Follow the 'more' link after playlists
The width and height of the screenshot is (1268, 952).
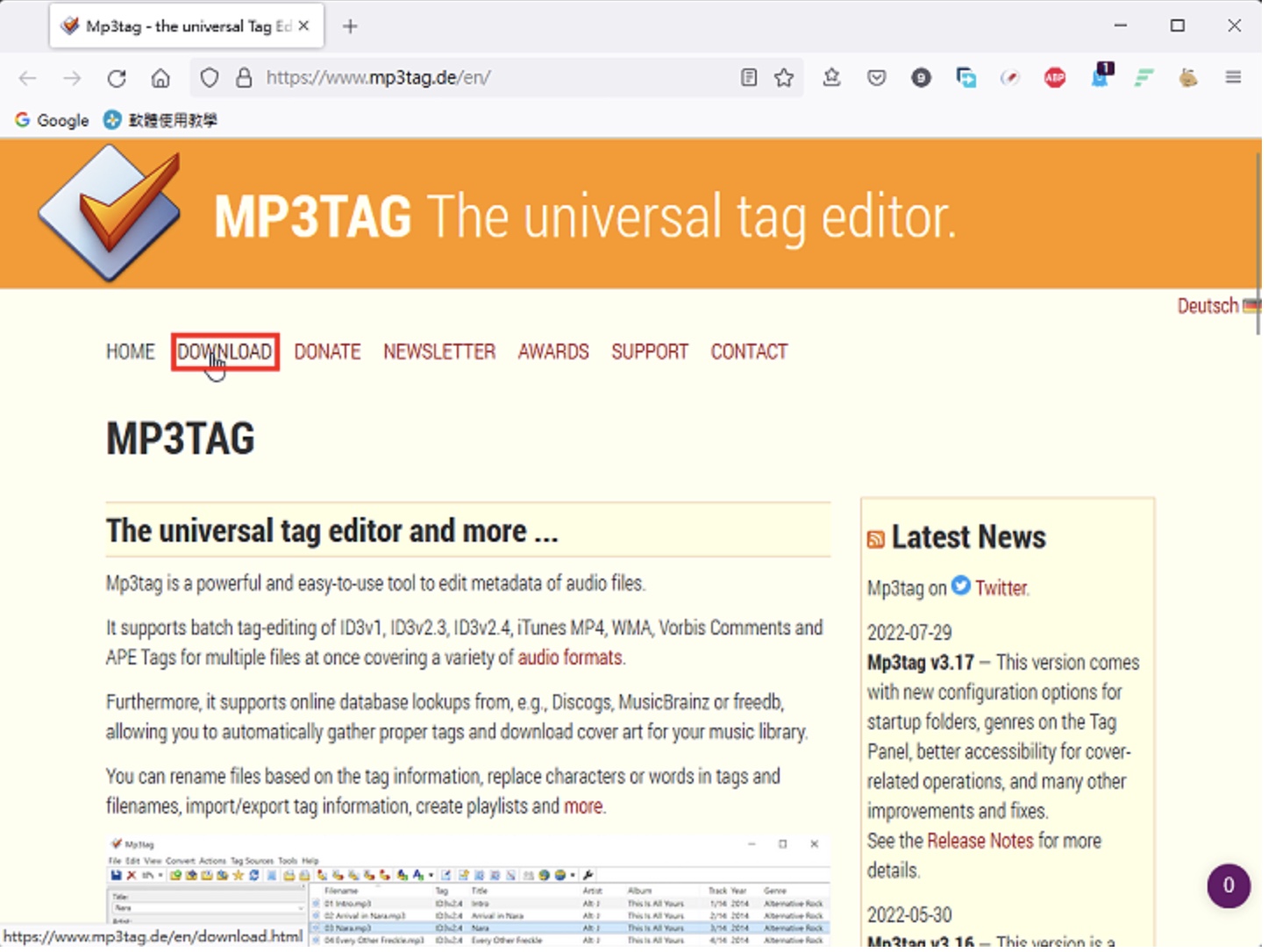(x=586, y=809)
